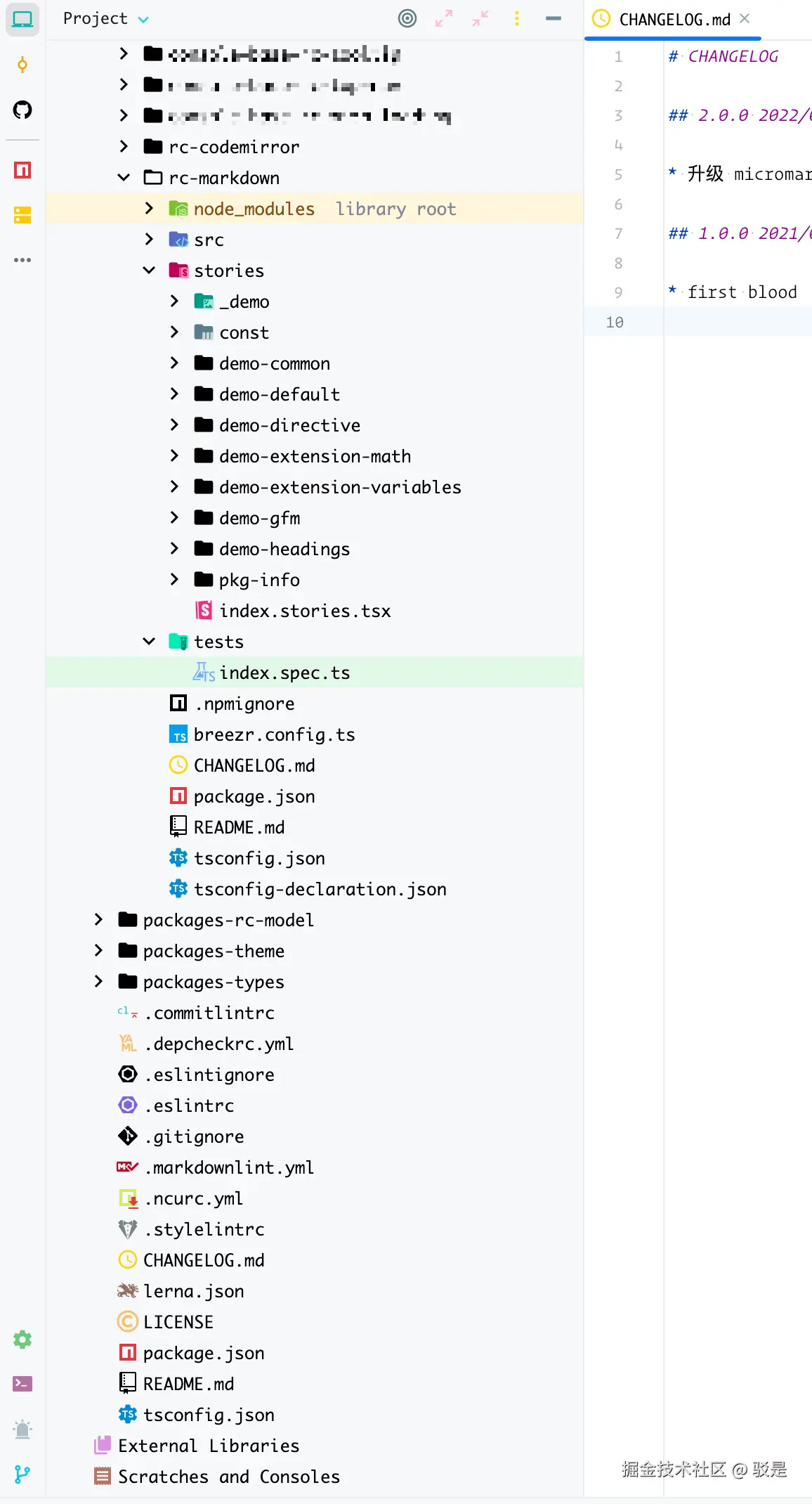Collapse the tests folder

[149, 642]
